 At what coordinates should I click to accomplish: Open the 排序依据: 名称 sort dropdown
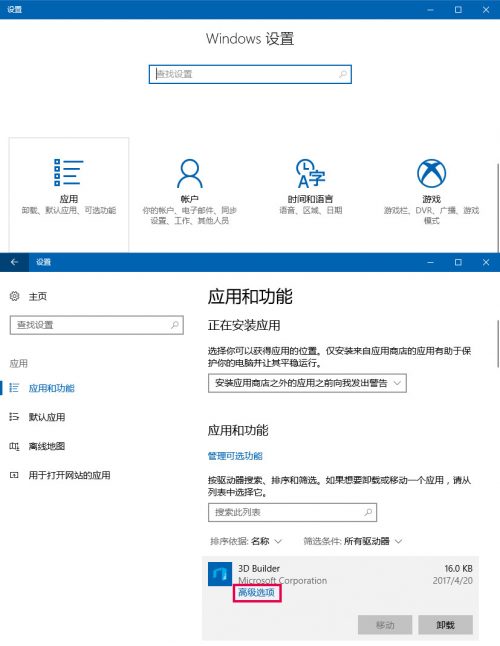click(x=246, y=541)
